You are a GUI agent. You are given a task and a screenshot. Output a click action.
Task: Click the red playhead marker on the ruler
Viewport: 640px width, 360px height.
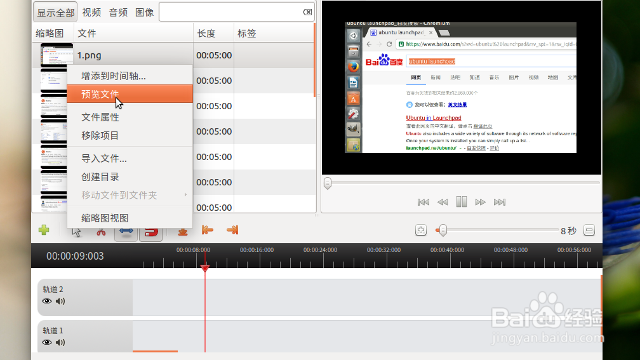[205, 268]
